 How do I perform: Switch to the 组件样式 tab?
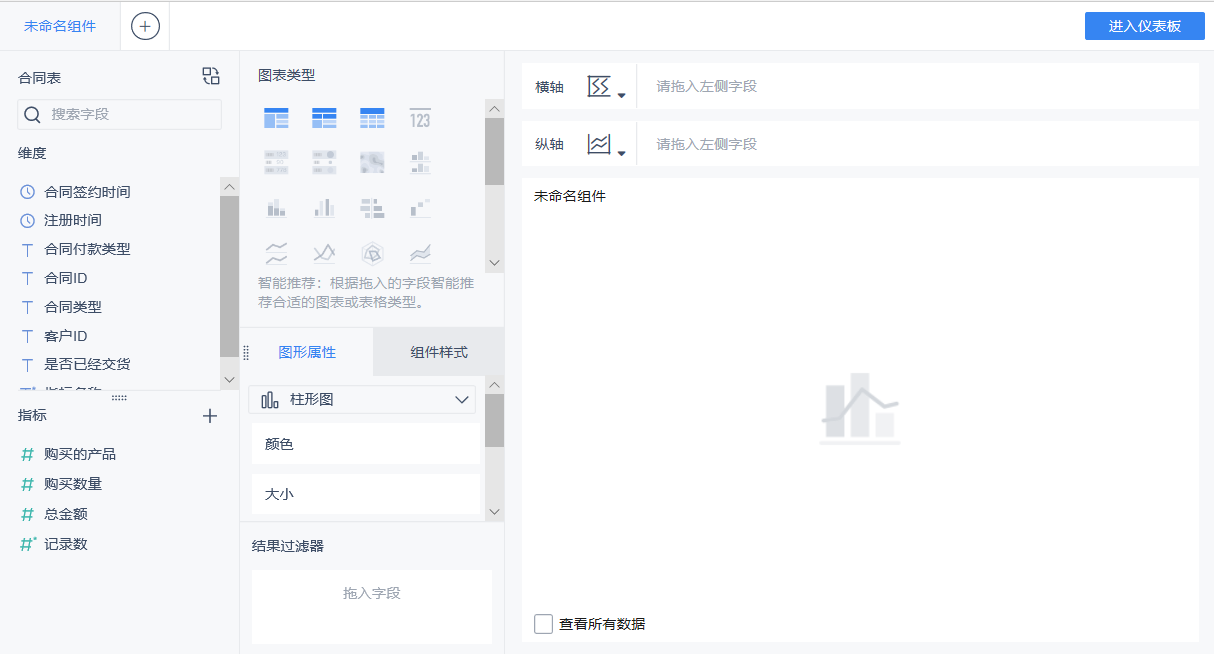pos(439,352)
